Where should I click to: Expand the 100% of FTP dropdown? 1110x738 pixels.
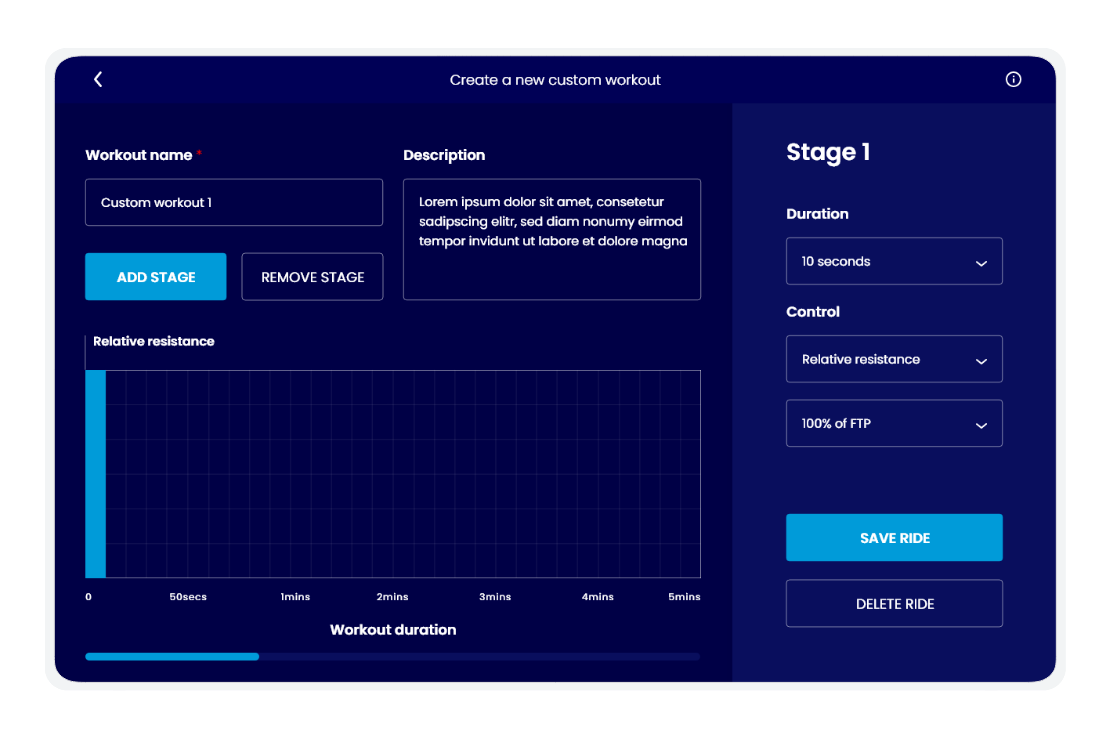pyautogui.click(x=894, y=424)
